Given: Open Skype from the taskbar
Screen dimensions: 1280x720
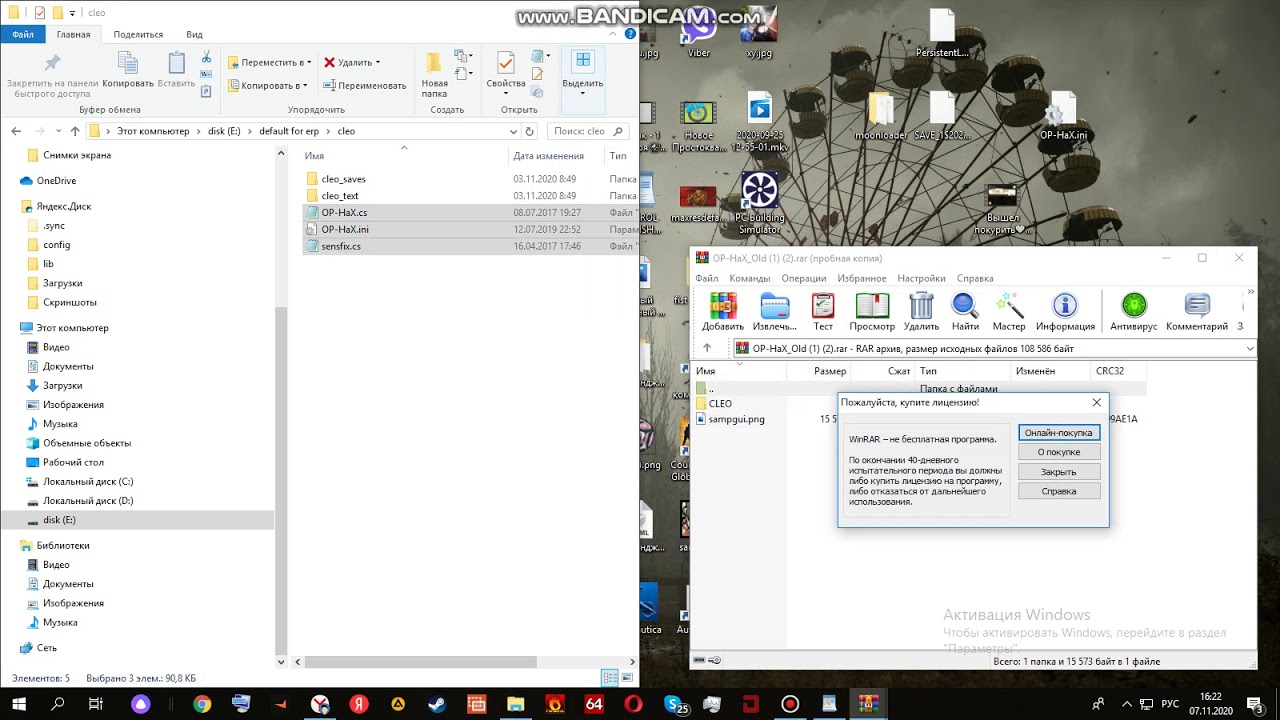Looking at the screenshot, I should click(674, 704).
